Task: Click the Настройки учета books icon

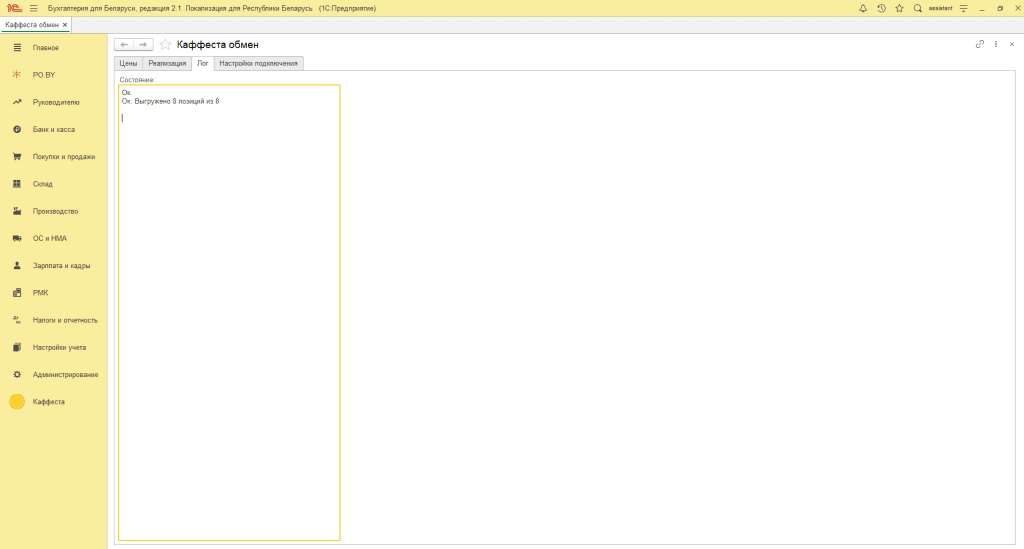Action: [x=17, y=347]
